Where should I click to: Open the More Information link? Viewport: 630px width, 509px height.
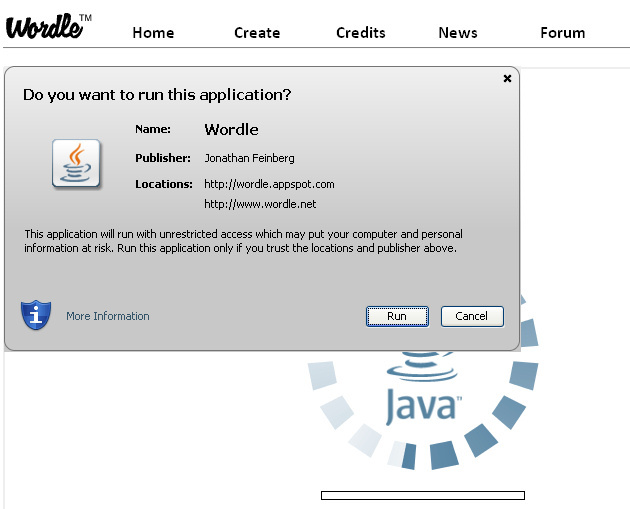click(108, 316)
